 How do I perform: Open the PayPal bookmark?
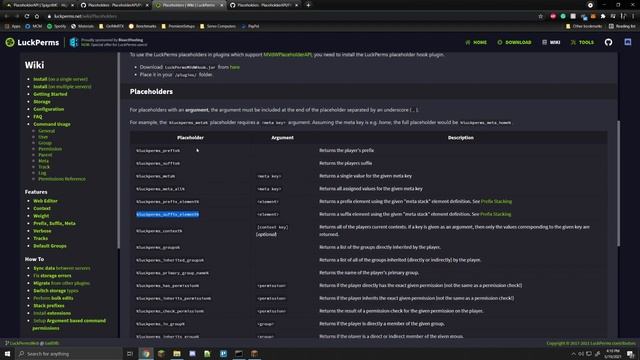(x=250, y=26)
